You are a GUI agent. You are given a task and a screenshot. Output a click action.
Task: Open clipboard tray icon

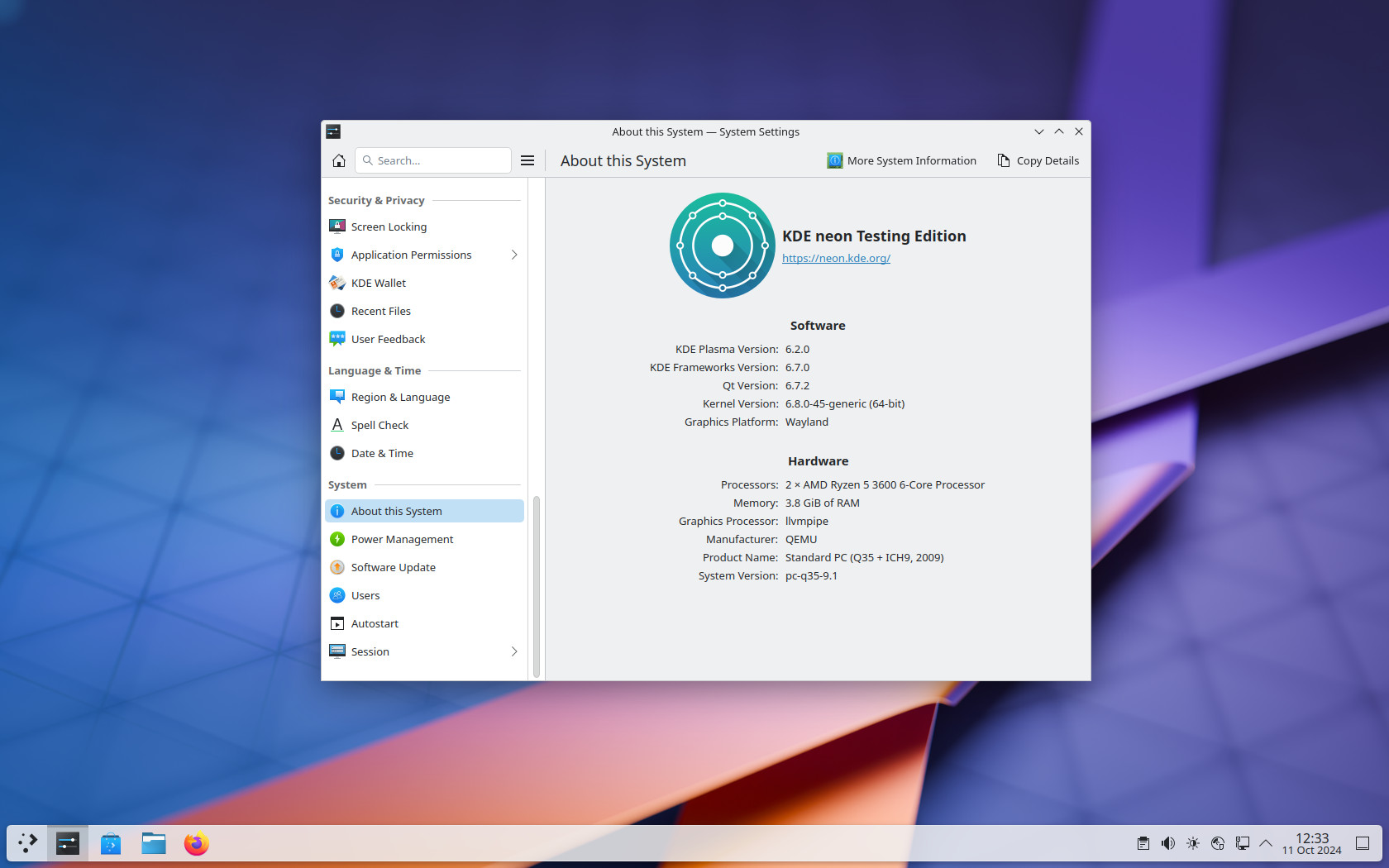click(x=1143, y=843)
